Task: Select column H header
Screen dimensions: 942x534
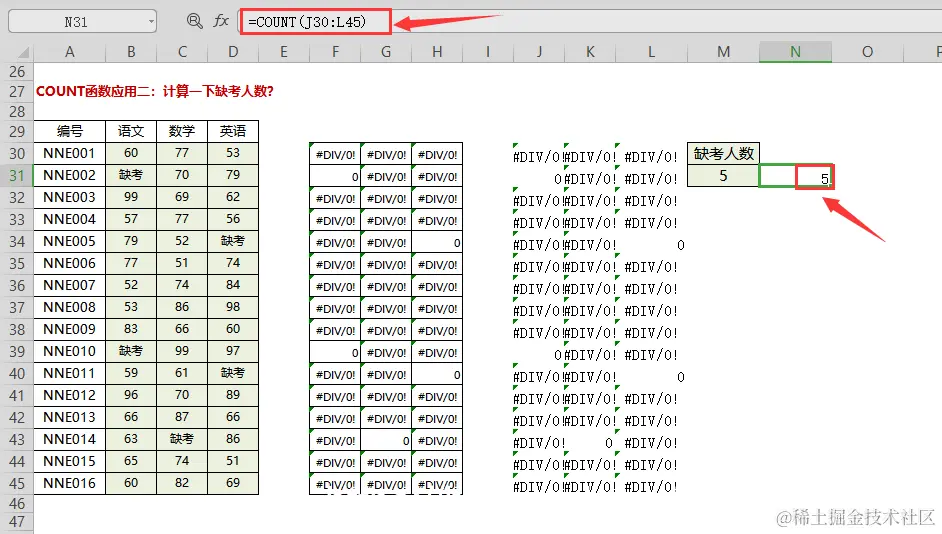Action: click(x=437, y=52)
